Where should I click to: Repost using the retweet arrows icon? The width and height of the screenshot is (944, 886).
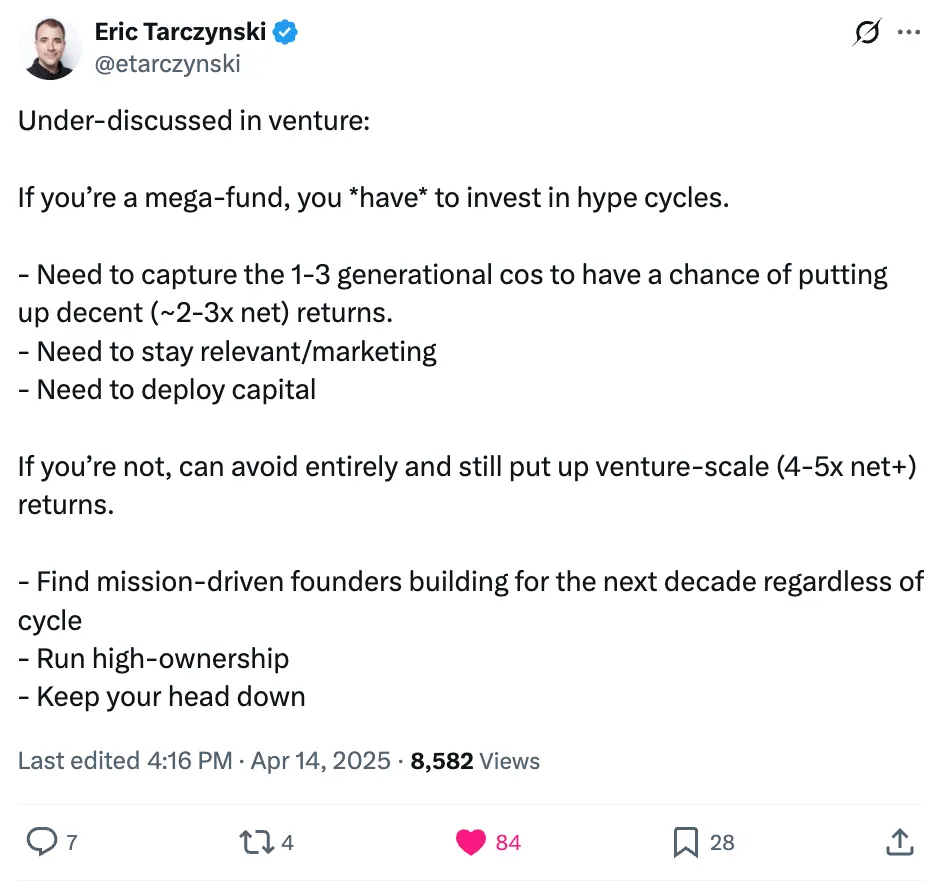(258, 842)
